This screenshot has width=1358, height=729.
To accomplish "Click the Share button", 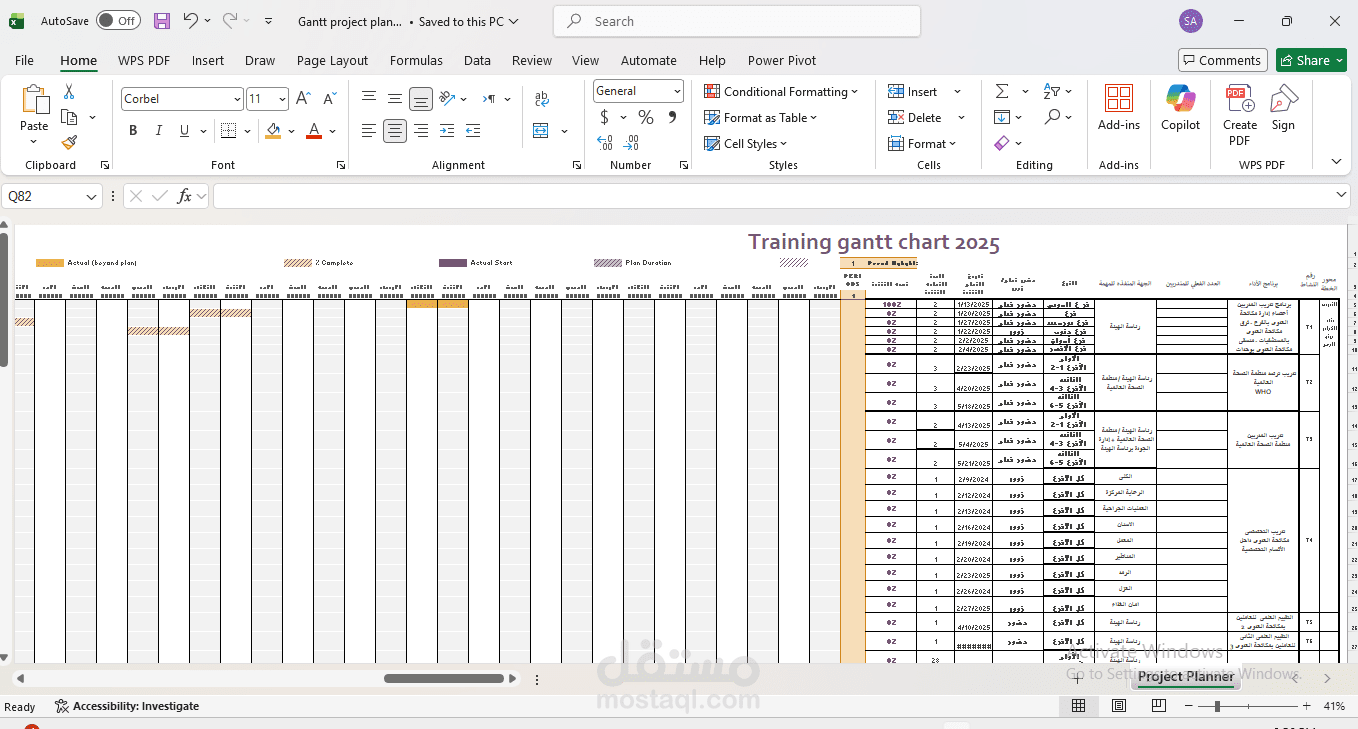I will coord(1312,60).
